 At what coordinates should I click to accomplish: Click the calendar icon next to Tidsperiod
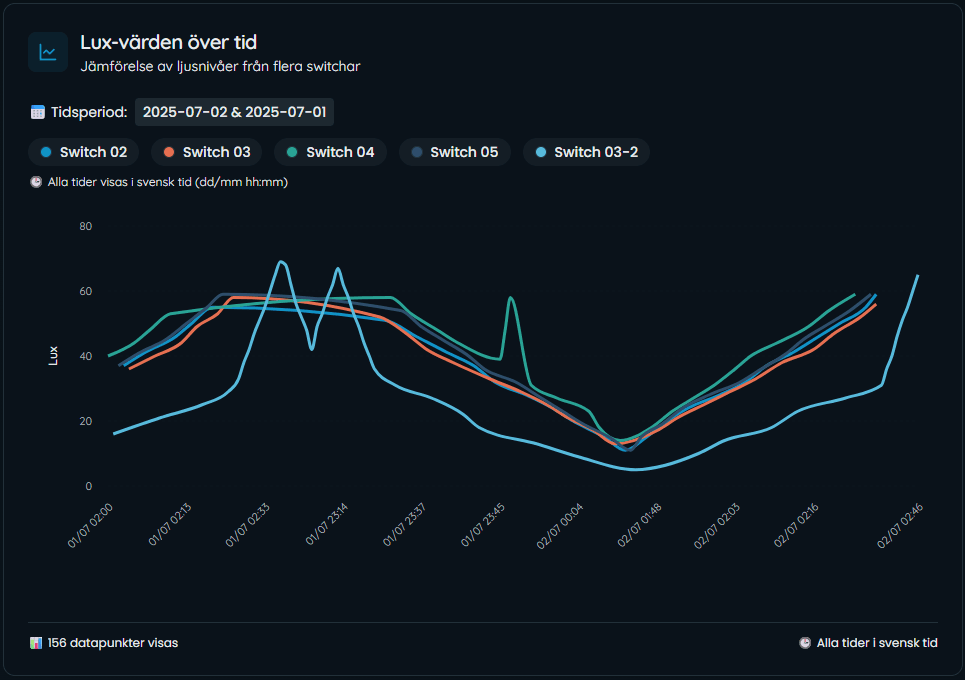[x=38, y=112]
